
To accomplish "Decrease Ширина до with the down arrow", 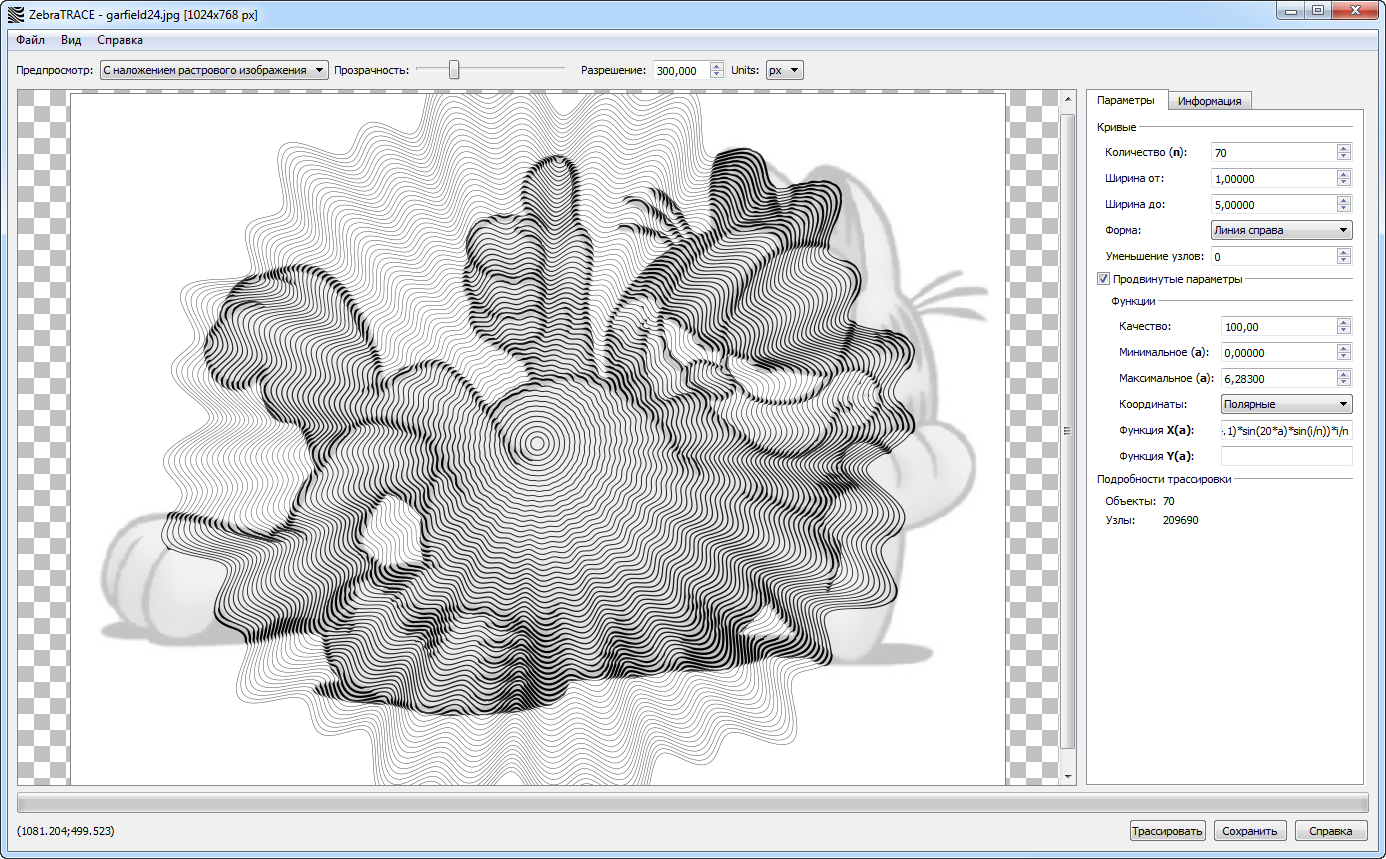I will click(x=1344, y=209).
